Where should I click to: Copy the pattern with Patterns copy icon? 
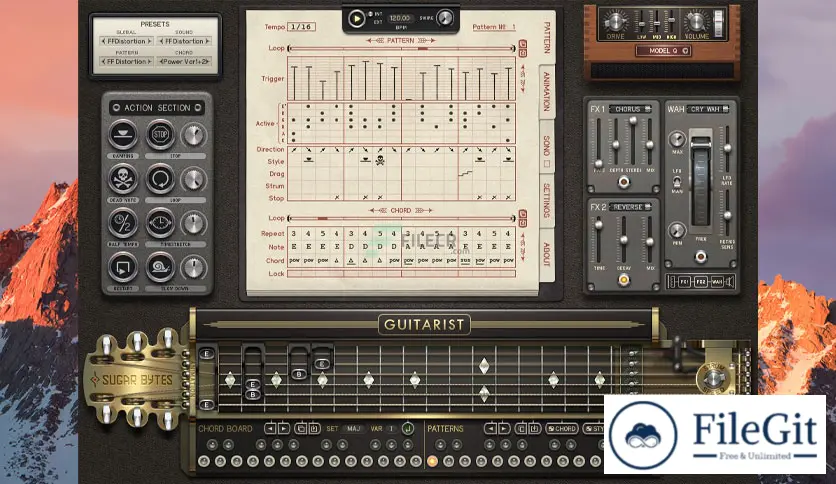coord(521,428)
